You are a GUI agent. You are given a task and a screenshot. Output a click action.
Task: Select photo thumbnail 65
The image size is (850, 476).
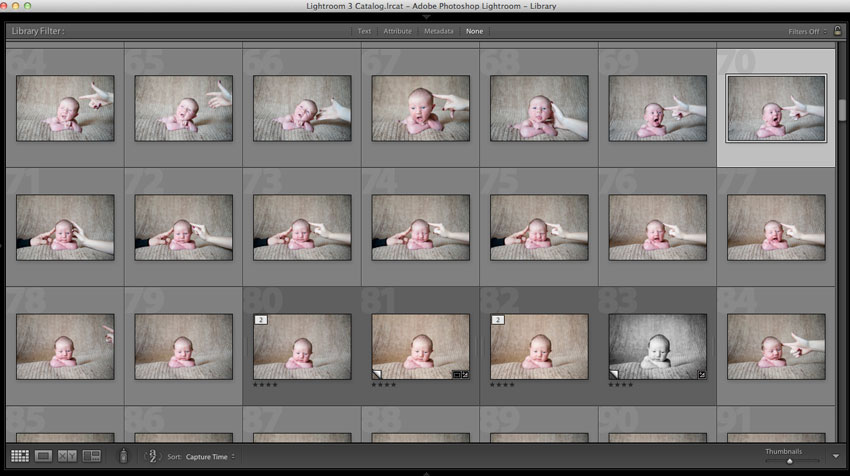click(184, 108)
